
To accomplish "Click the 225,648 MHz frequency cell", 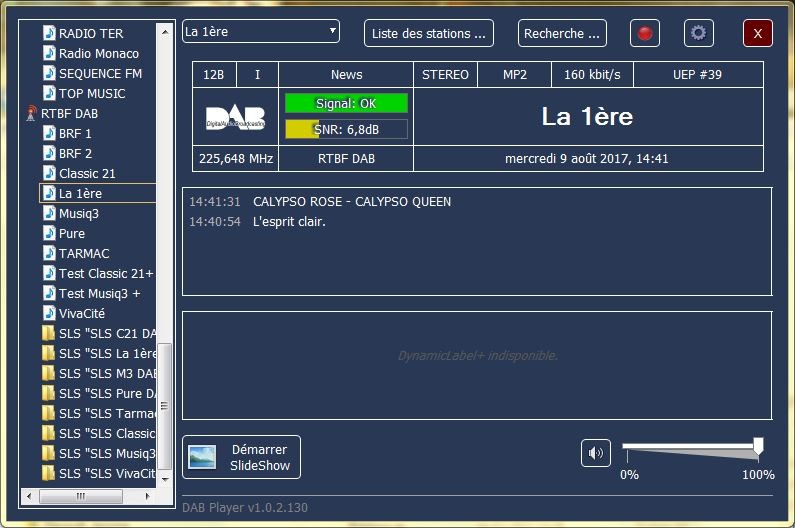I will pos(236,159).
